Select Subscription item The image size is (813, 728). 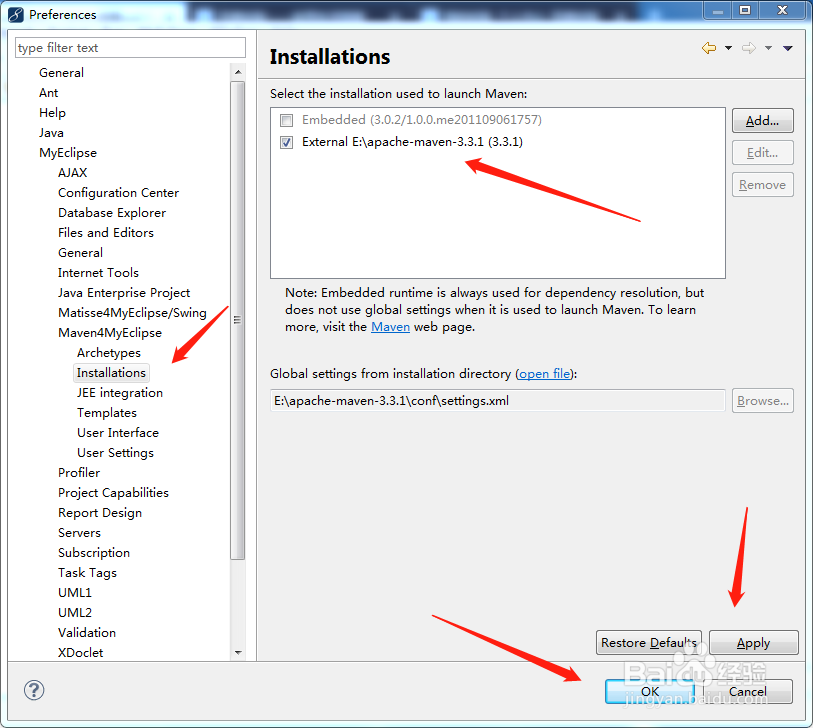tap(94, 553)
